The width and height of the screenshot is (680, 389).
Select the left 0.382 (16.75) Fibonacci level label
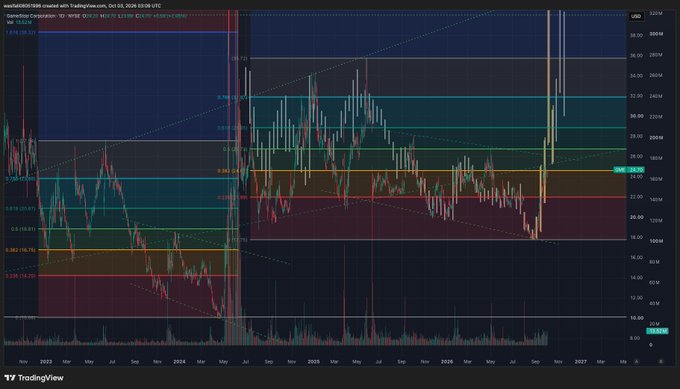20,250
